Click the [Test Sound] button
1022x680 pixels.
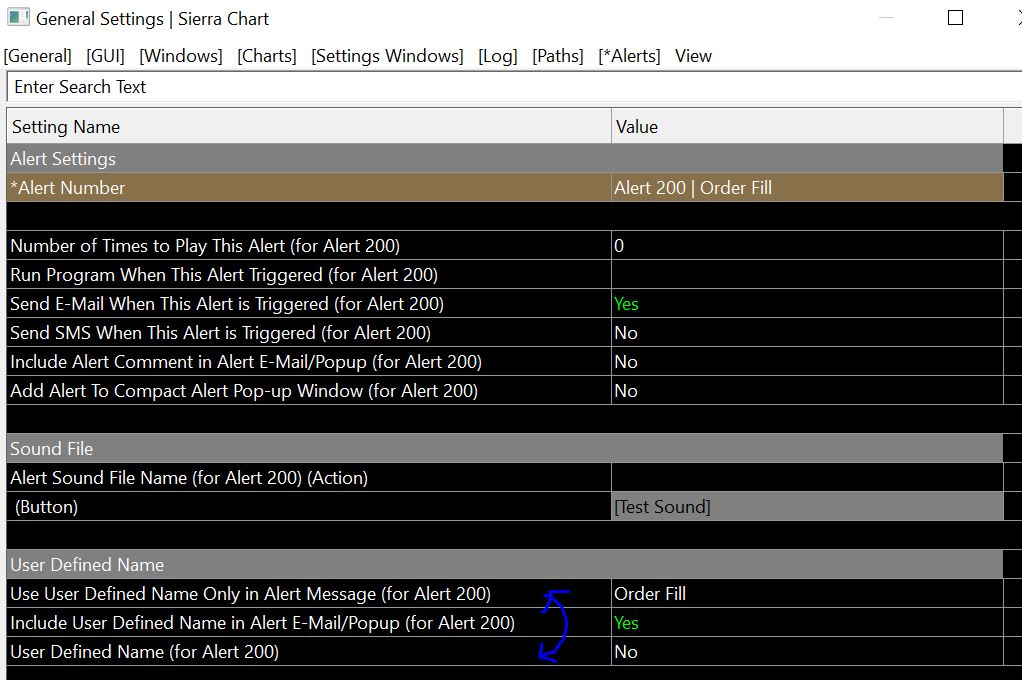pyautogui.click(x=808, y=507)
